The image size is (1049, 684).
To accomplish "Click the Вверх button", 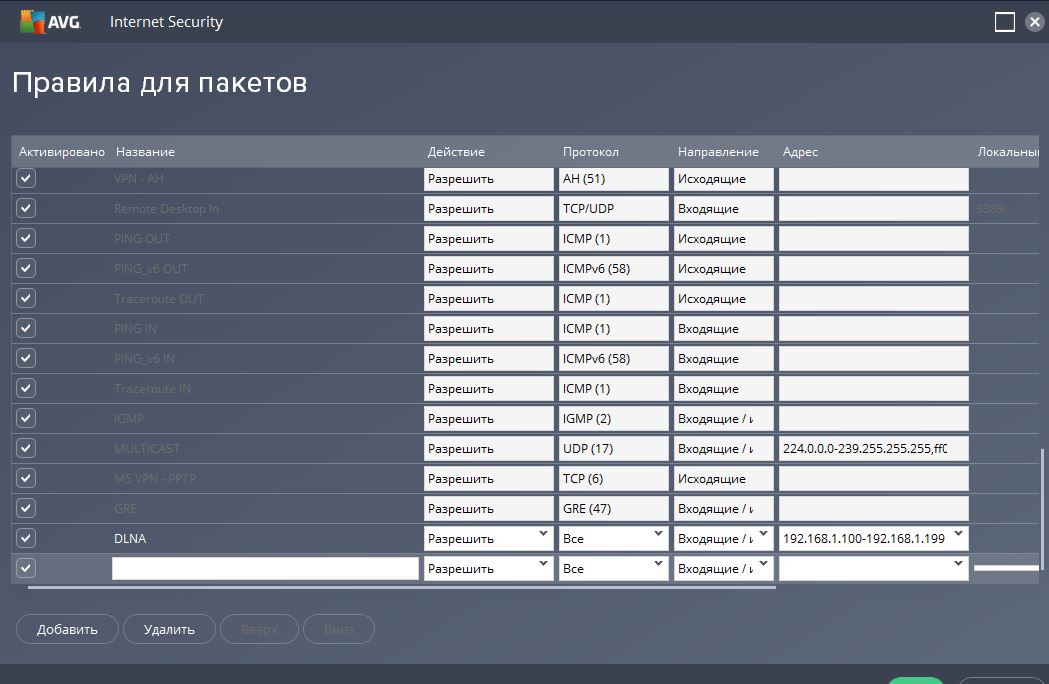I will pos(259,629).
